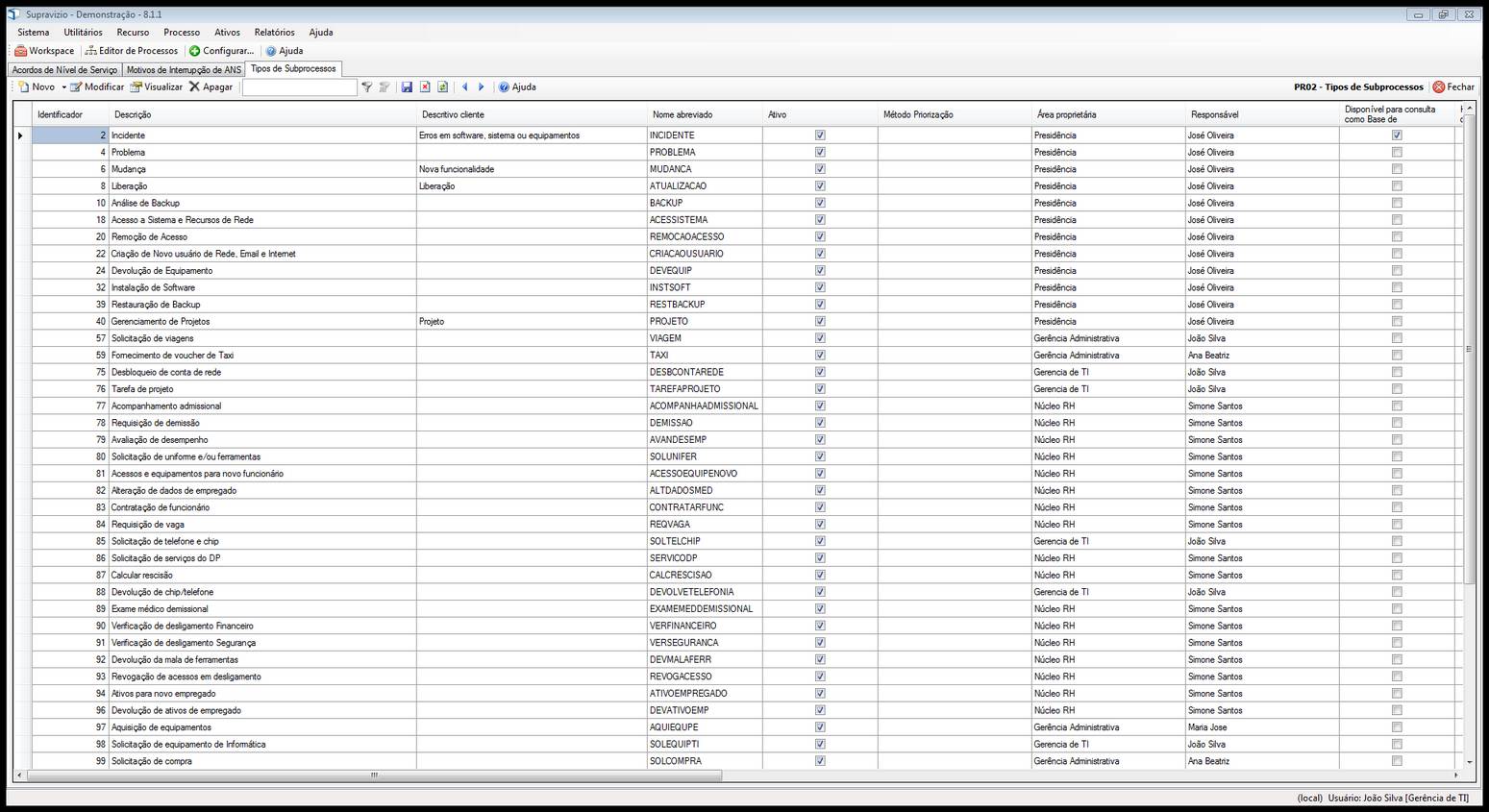
Task: Sort by the Identificador column header
Action: [x=70, y=114]
